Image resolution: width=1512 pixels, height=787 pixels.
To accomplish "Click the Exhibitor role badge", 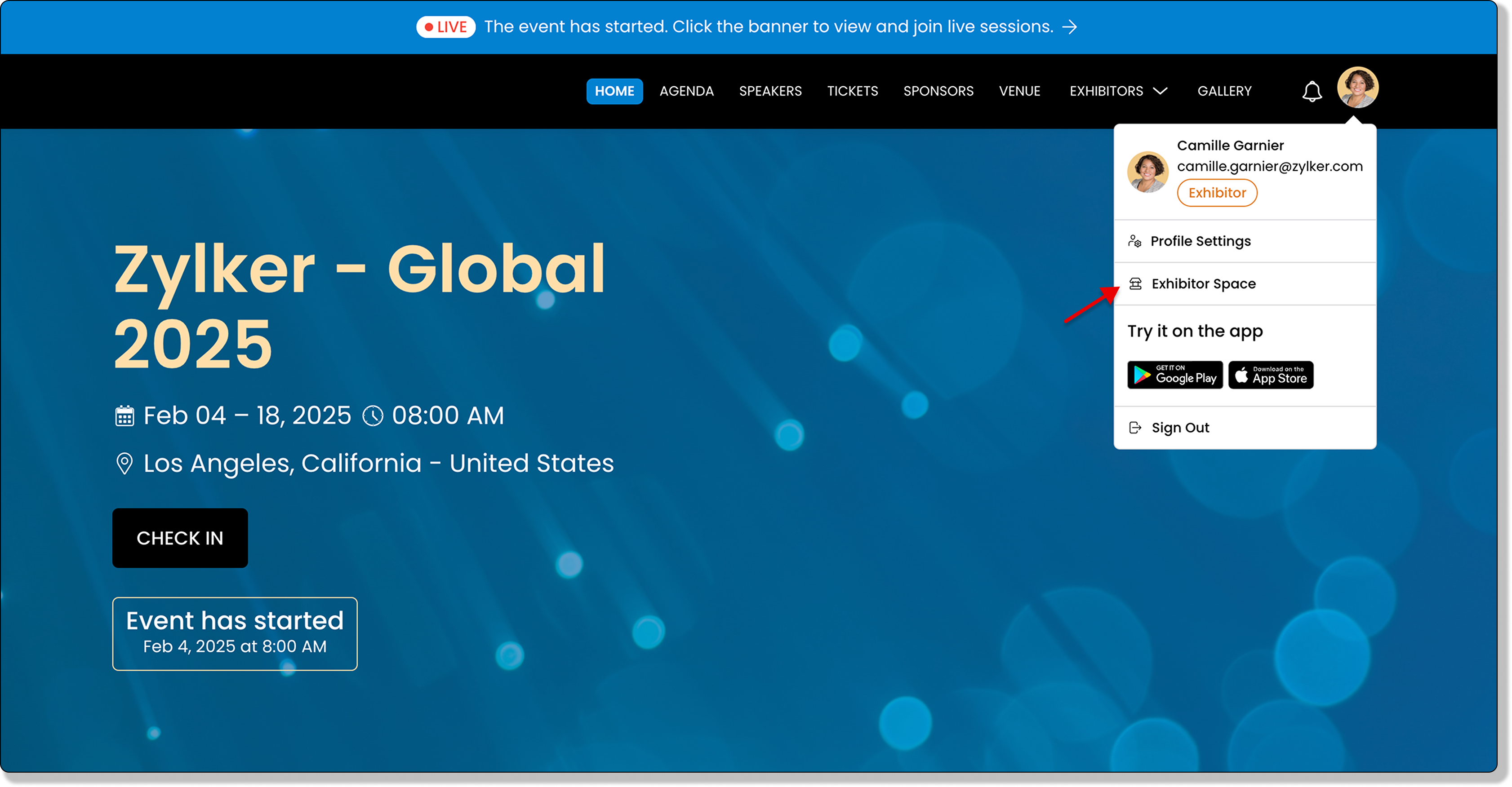I will (x=1216, y=193).
